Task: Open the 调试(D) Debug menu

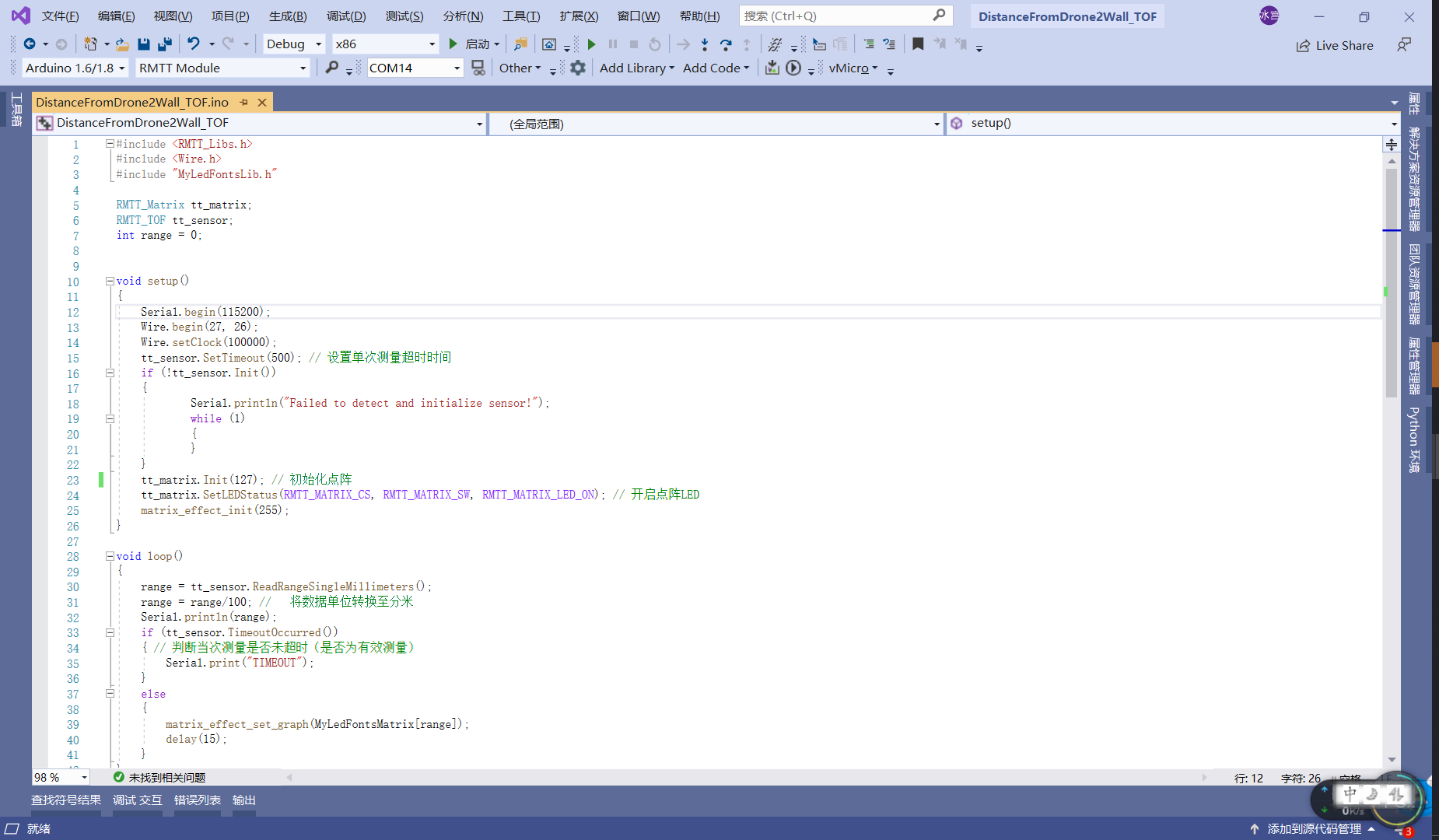Action: click(346, 16)
